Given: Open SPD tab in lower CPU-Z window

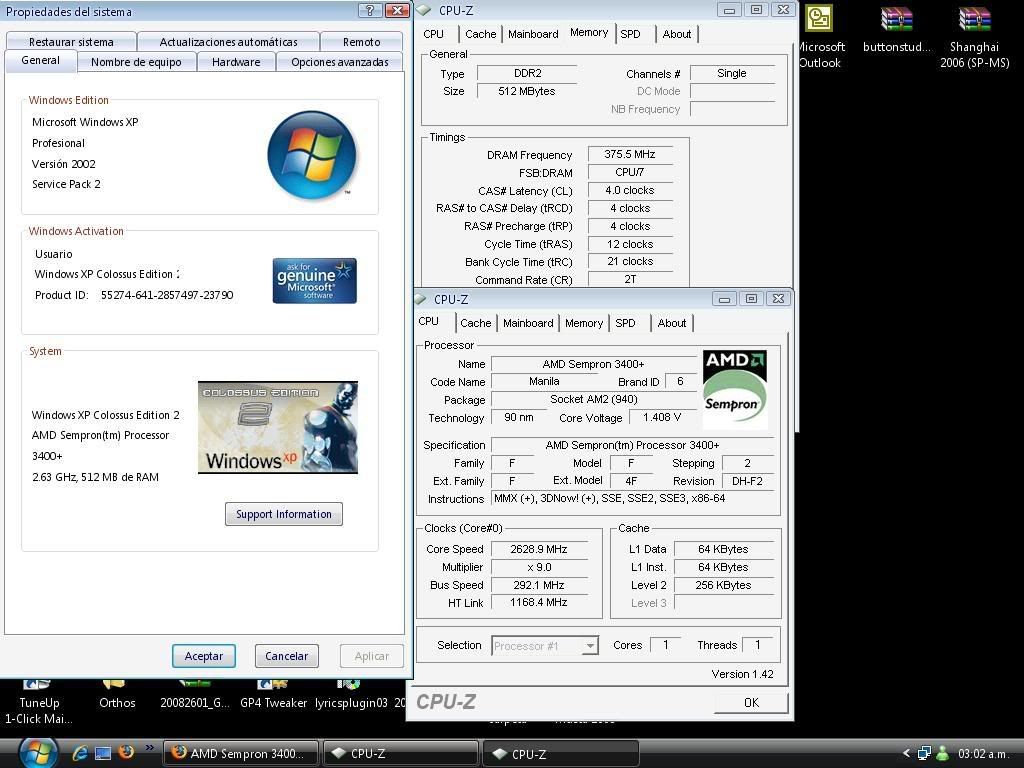Looking at the screenshot, I should tap(625, 323).
